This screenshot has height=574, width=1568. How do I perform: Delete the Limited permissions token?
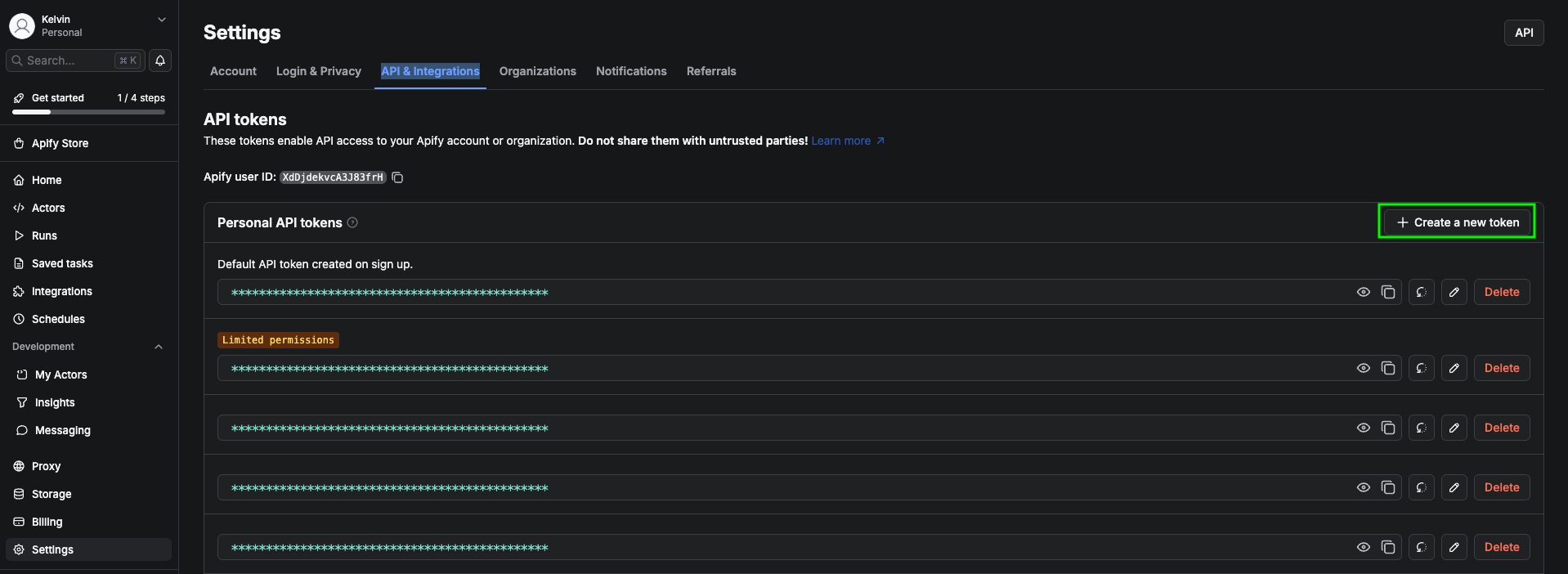tap(1502, 368)
